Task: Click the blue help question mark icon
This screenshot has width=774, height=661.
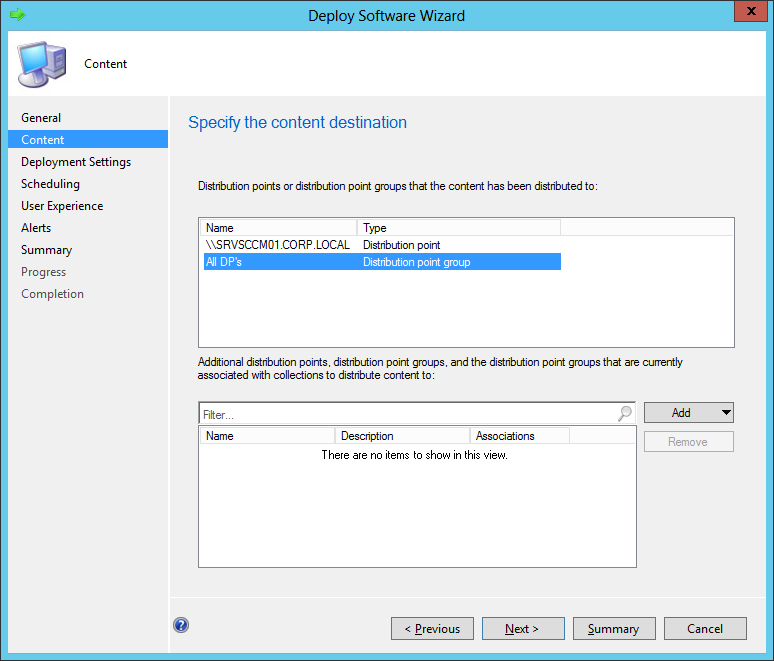Action: tap(181, 625)
